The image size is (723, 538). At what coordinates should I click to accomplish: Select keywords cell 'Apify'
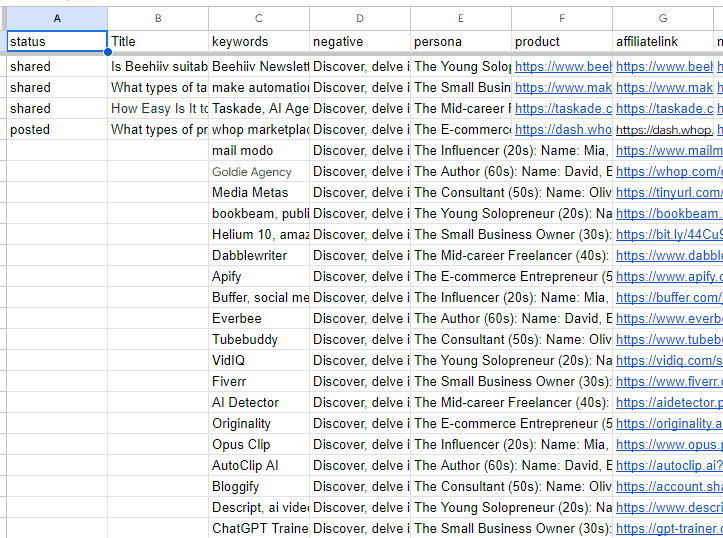click(259, 277)
